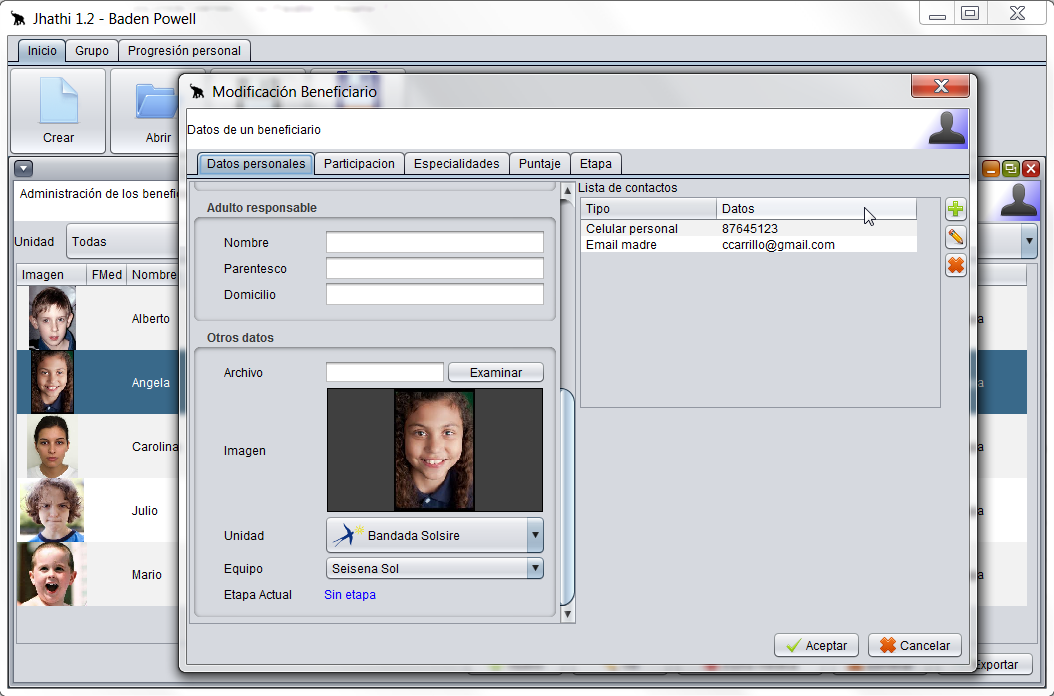Open the Puntaje tab

click(539, 163)
